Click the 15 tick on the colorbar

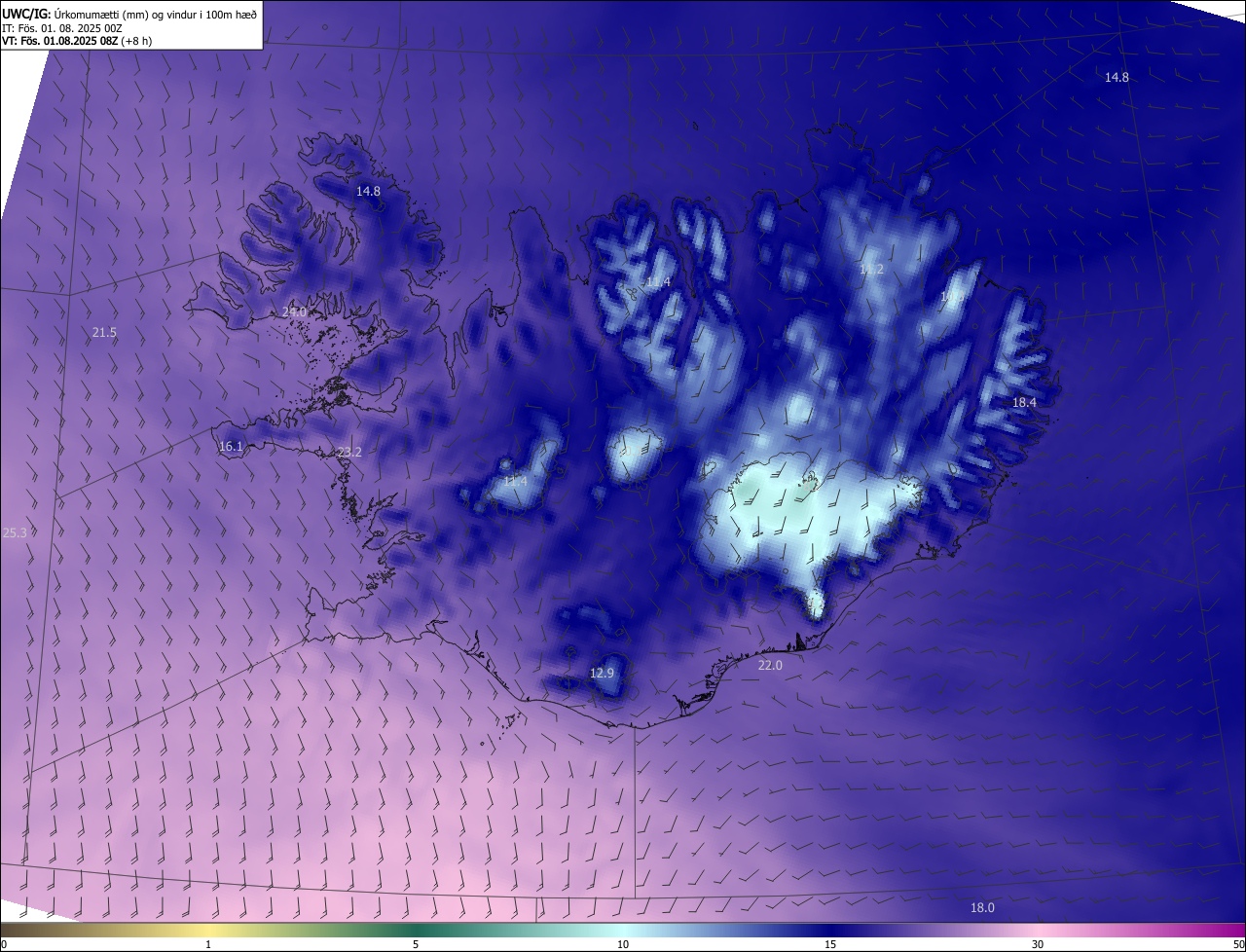(x=830, y=944)
